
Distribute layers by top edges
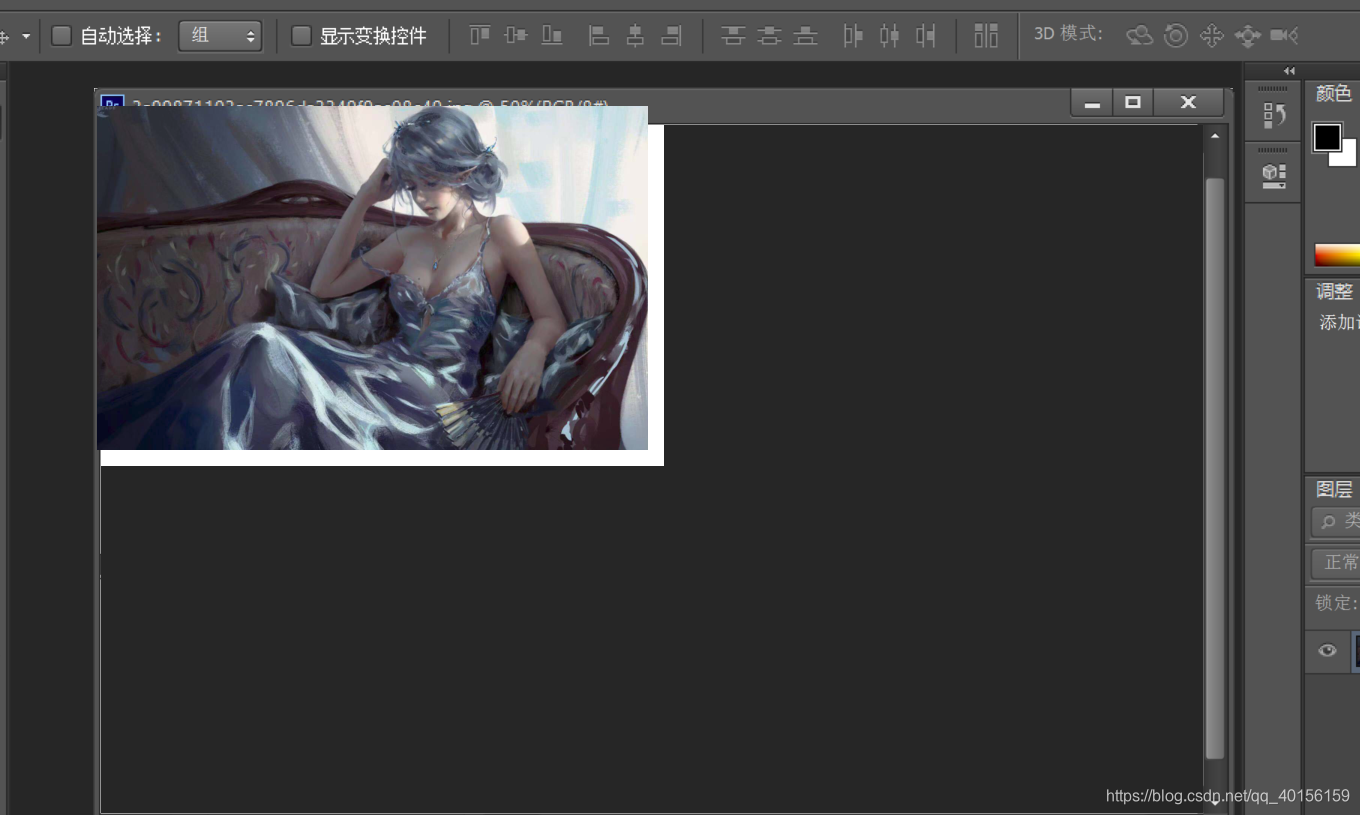[x=733, y=36]
